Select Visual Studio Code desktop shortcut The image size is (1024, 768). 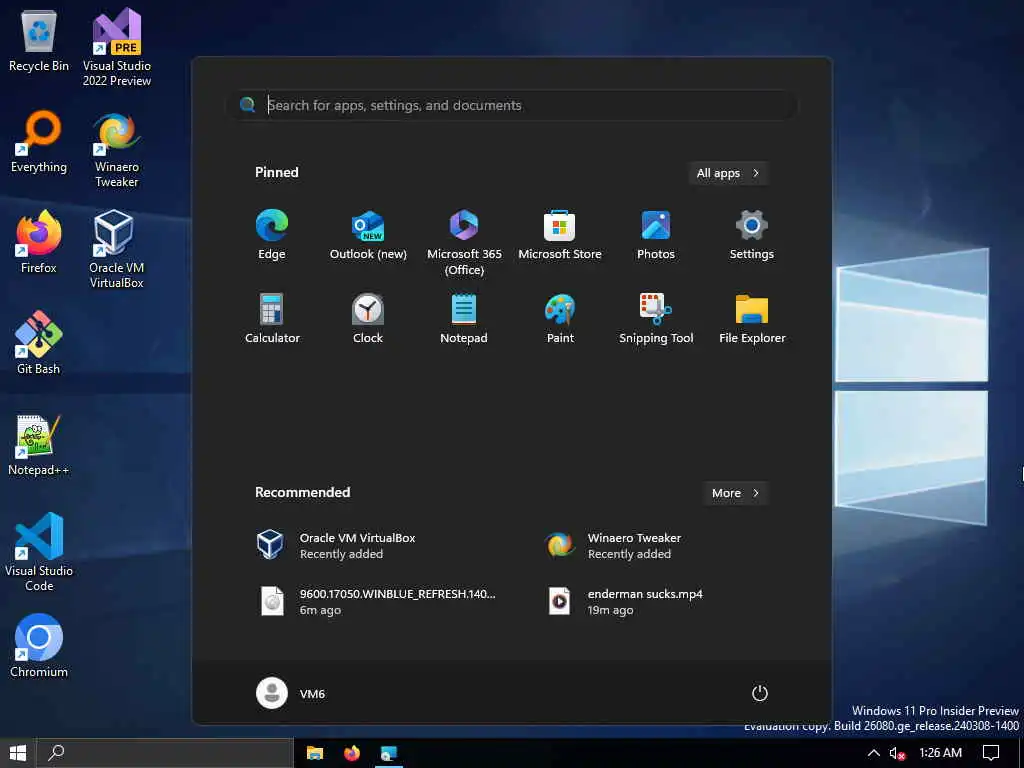pos(39,552)
